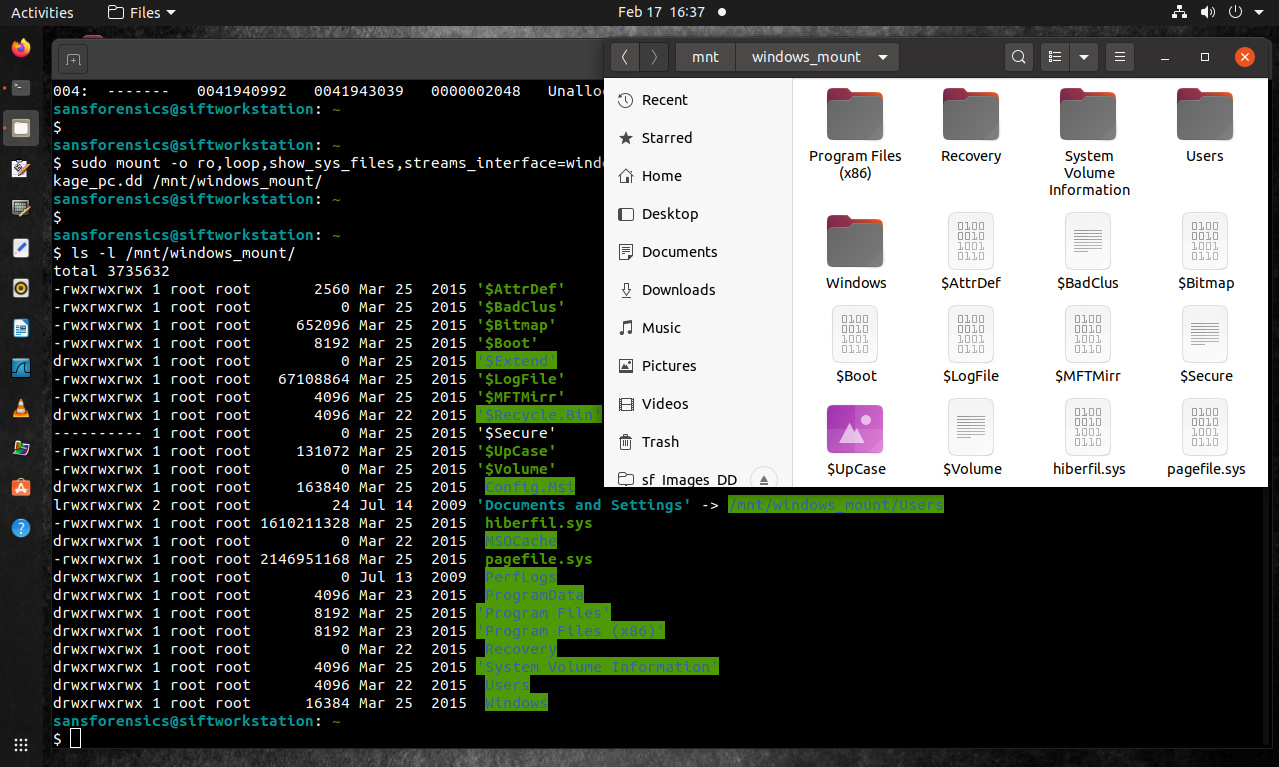
Task: Open the Activities overview
Action: [42, 12]
